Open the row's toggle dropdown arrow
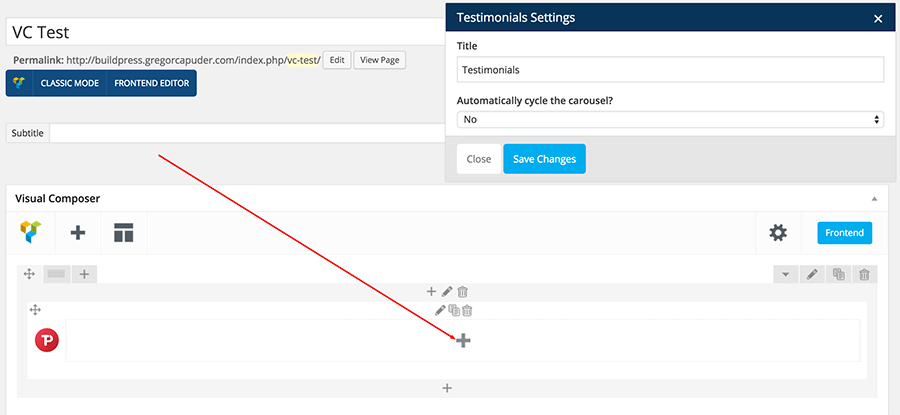This screenshot has height=415, width=900. 786,275
